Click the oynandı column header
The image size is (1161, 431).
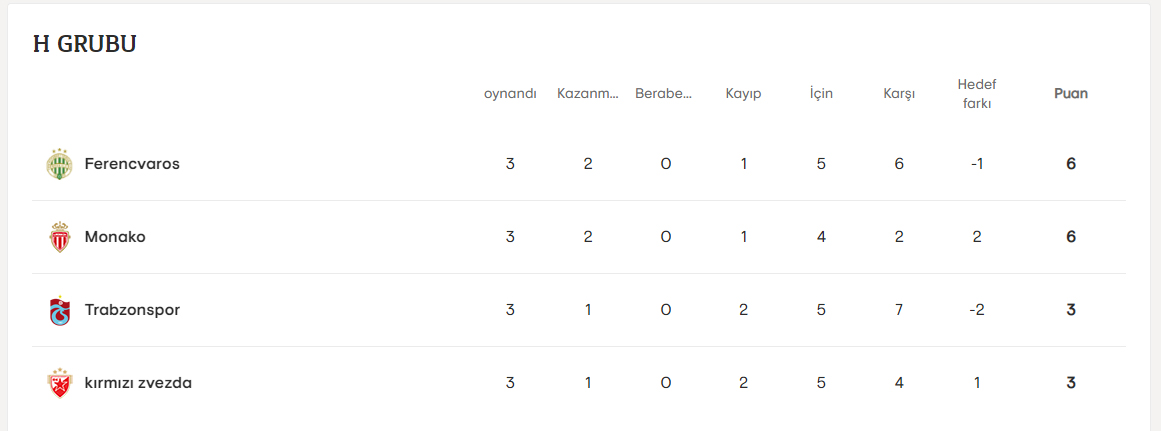point(510,94)
